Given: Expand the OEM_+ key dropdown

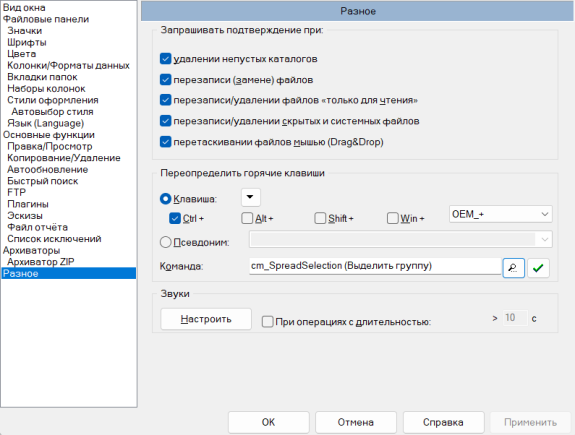Looking at the screenshot, I should pyautogui.click(x=501, y=214).
